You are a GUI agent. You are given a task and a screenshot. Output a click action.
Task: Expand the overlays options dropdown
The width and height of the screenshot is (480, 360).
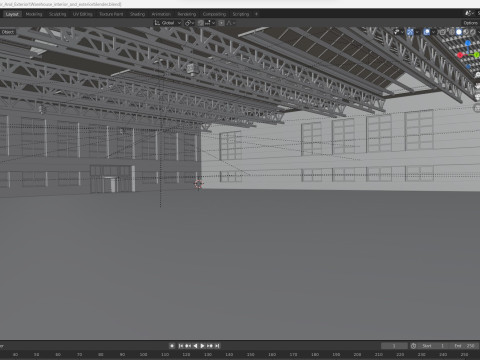point(434,32)
